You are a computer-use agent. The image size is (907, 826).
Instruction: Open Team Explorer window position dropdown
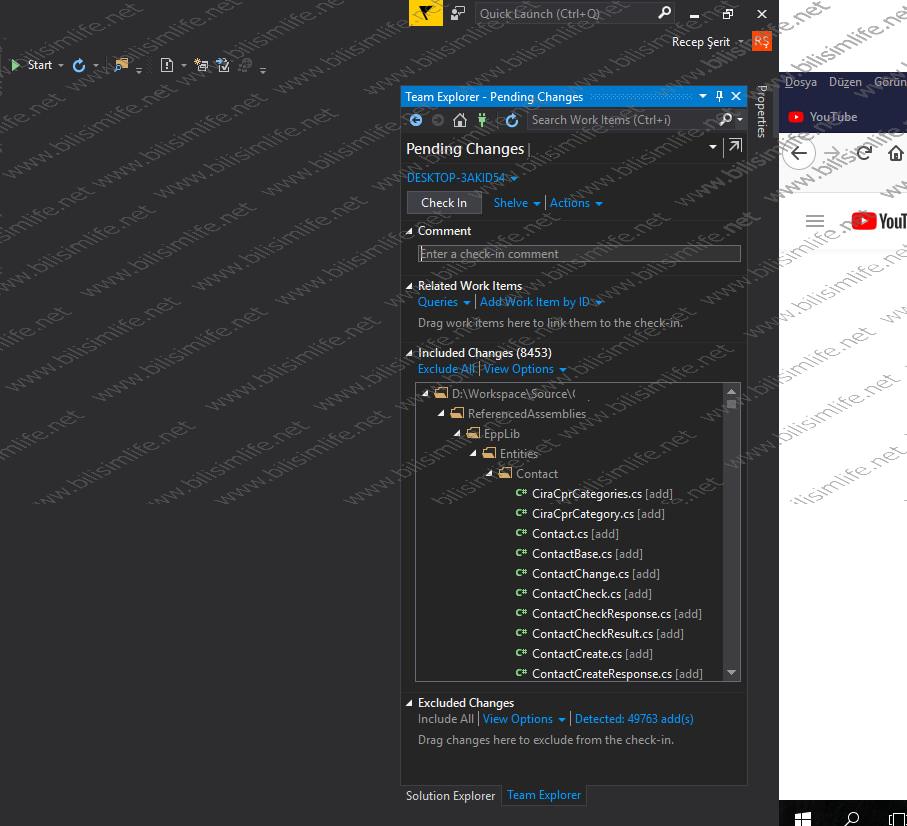(x=703, y=96)
